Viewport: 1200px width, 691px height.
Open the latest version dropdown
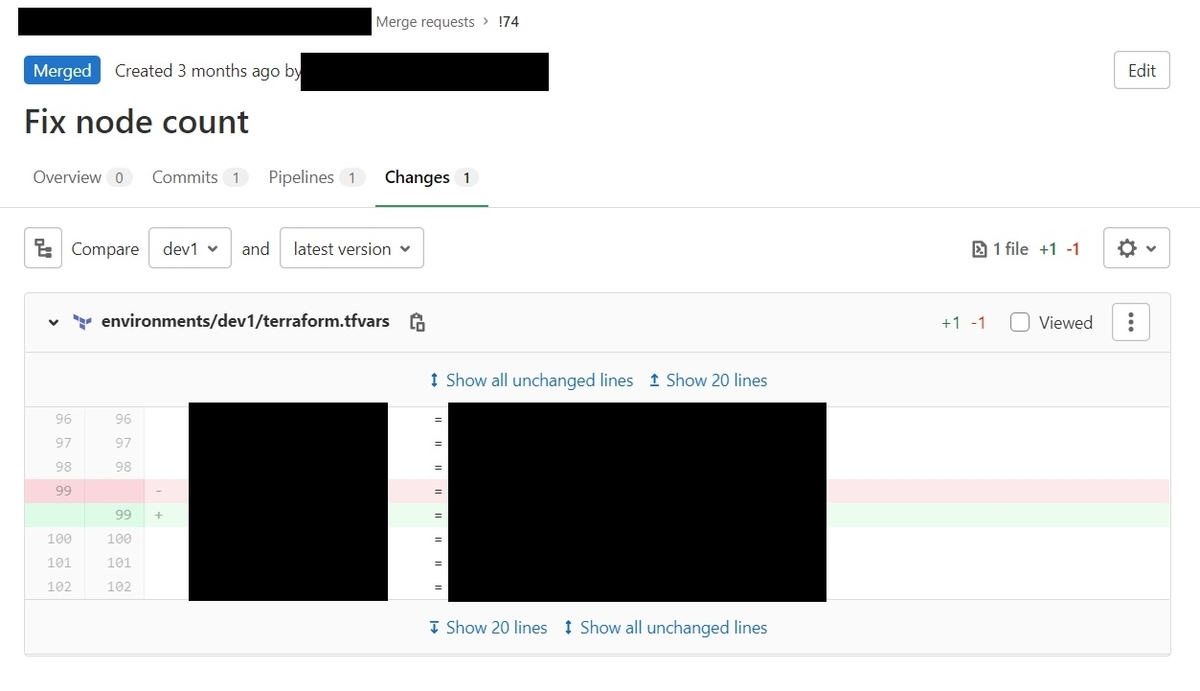pos(352,248)
